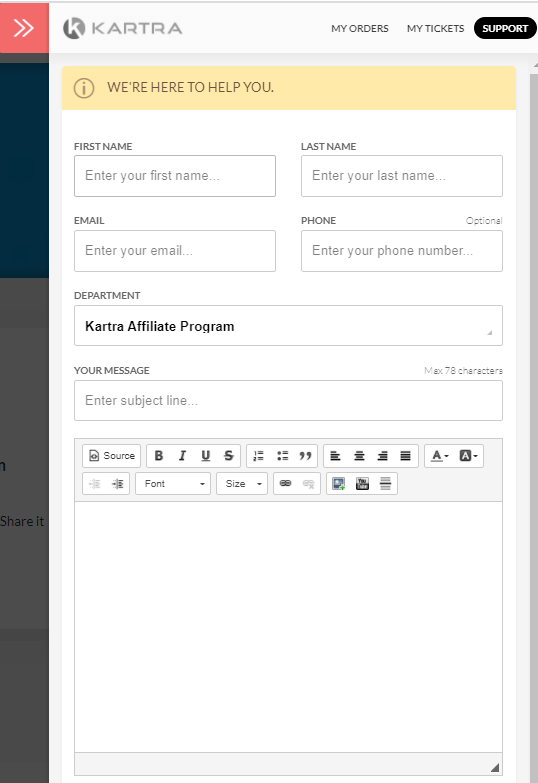The width and height of the screenshot is (538, 783).
Task: Remove the link with the unlink icon
Action: point(309,483)
